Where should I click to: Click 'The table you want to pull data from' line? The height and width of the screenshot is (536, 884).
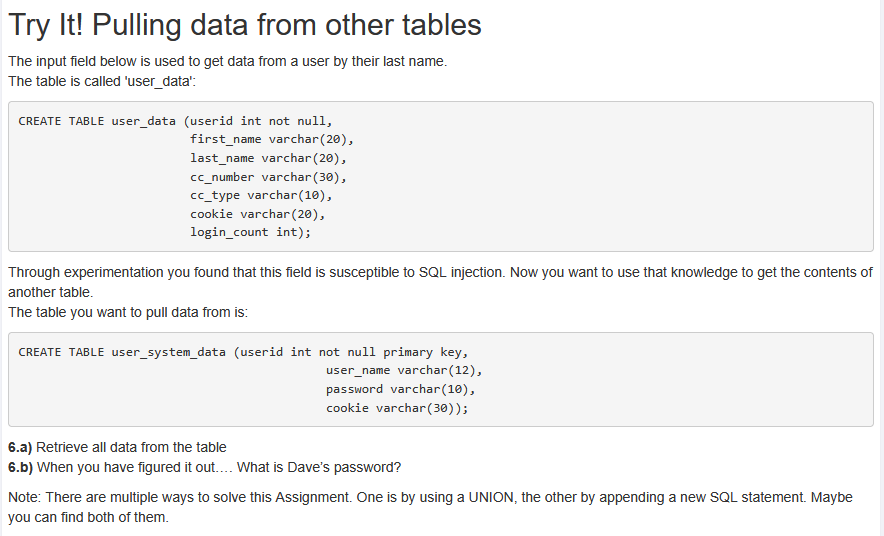[127, 312]
